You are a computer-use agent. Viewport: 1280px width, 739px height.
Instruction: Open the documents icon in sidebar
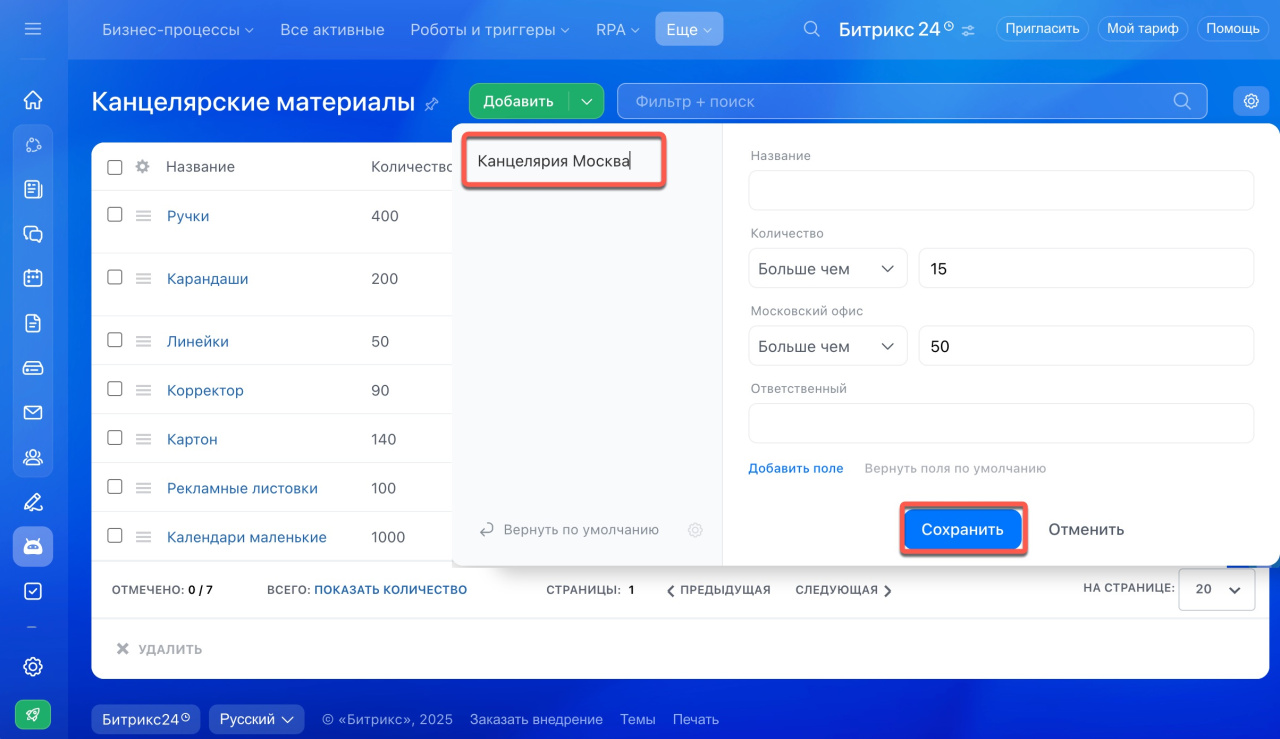click(33, 323)
